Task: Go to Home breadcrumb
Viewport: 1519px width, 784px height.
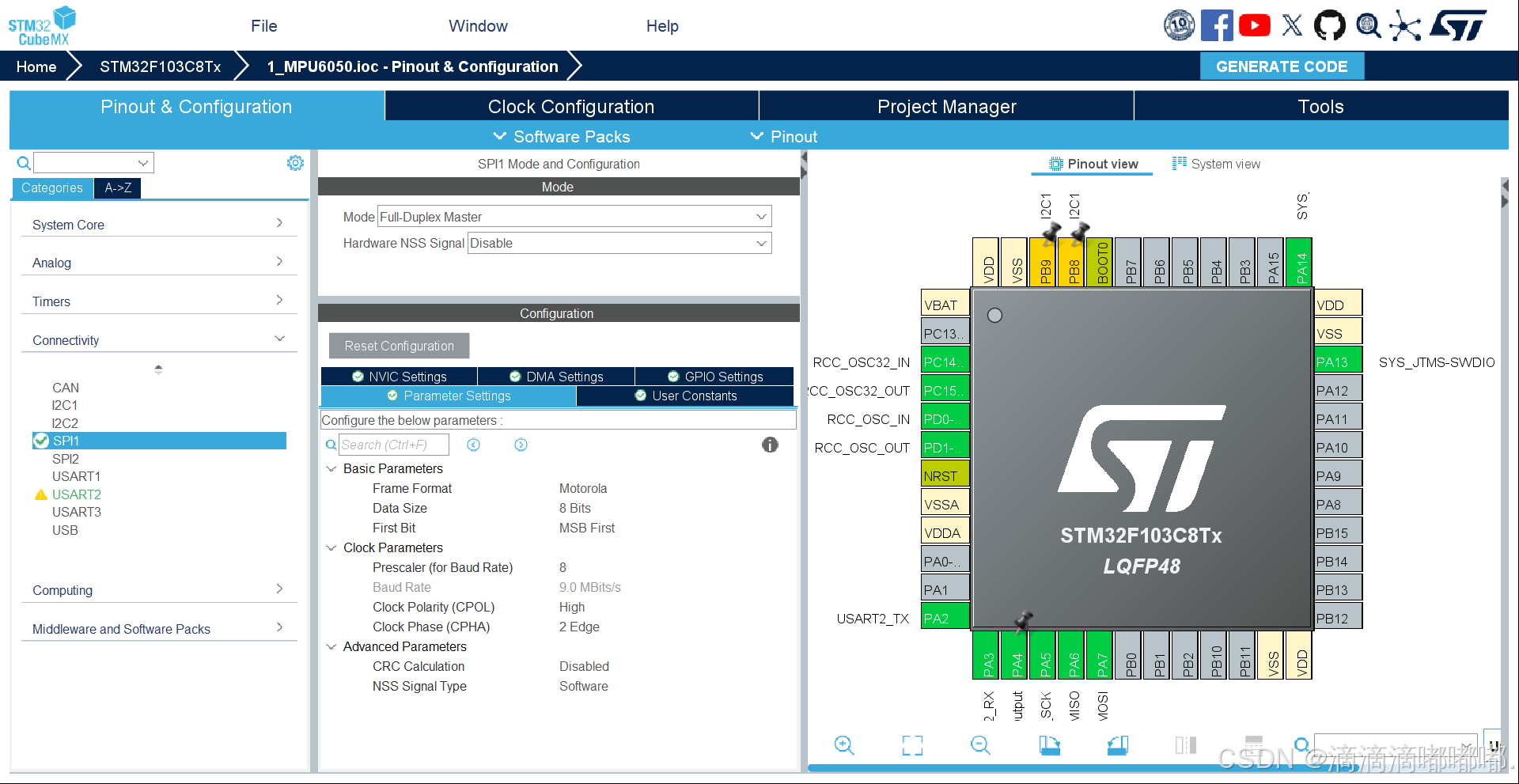Action: [x=36, y=66]
